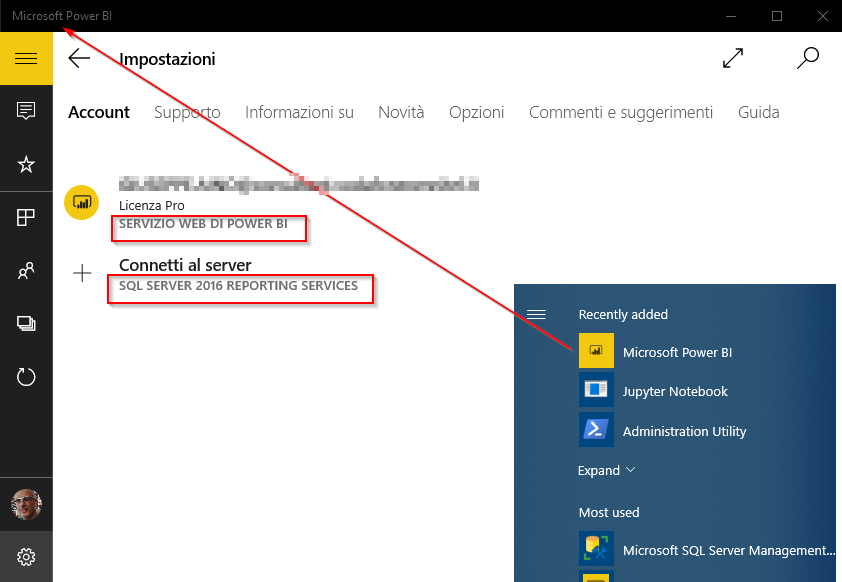Viewport: 842px width, 582px height.
Task: Click the stacked reports icon in sidebar
Action: click(26, 323)
